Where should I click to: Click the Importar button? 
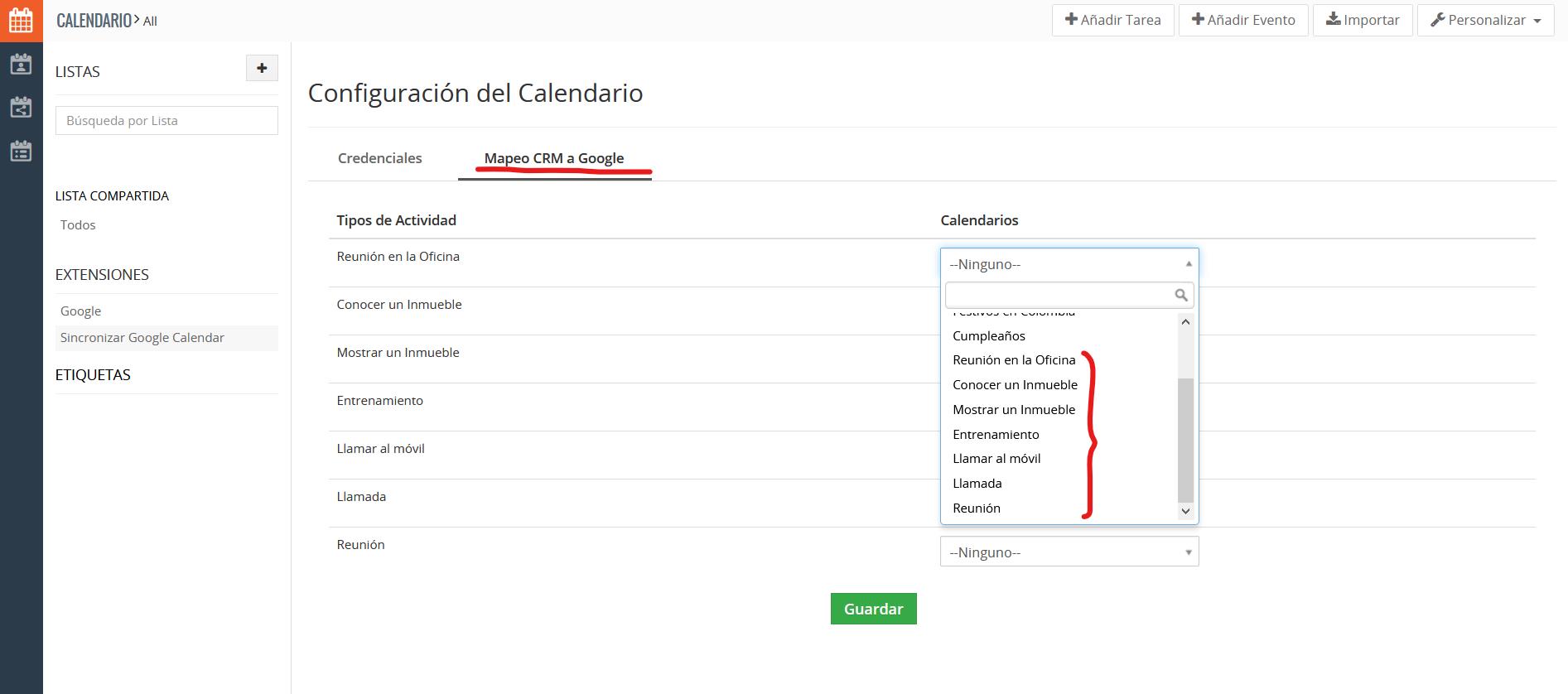1362,20
